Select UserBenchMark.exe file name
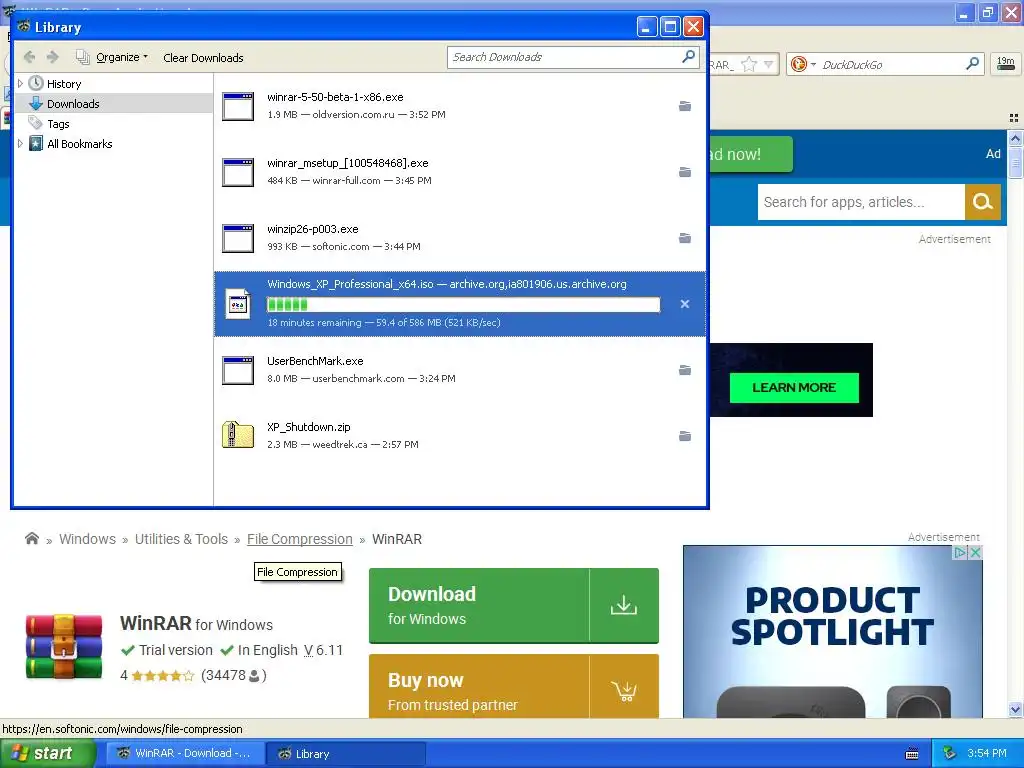1024x768 pixels. coord(315,361)
